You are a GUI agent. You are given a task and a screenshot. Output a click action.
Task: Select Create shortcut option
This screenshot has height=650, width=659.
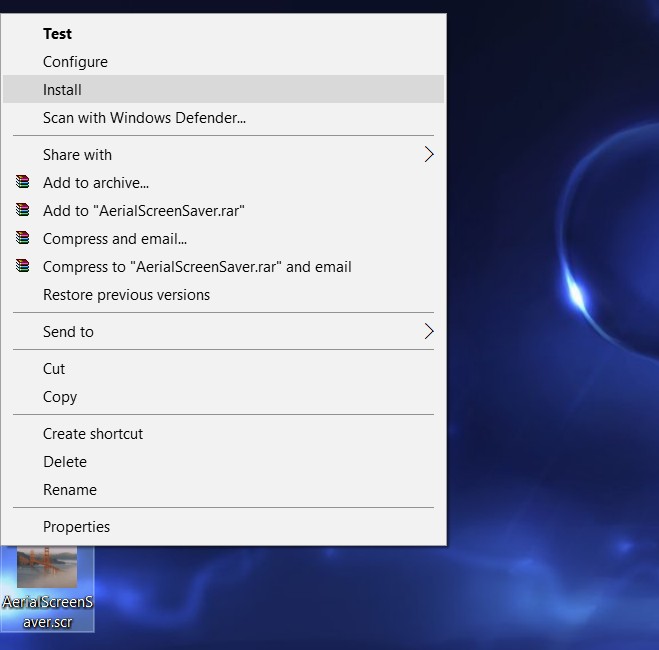(224, 434)
